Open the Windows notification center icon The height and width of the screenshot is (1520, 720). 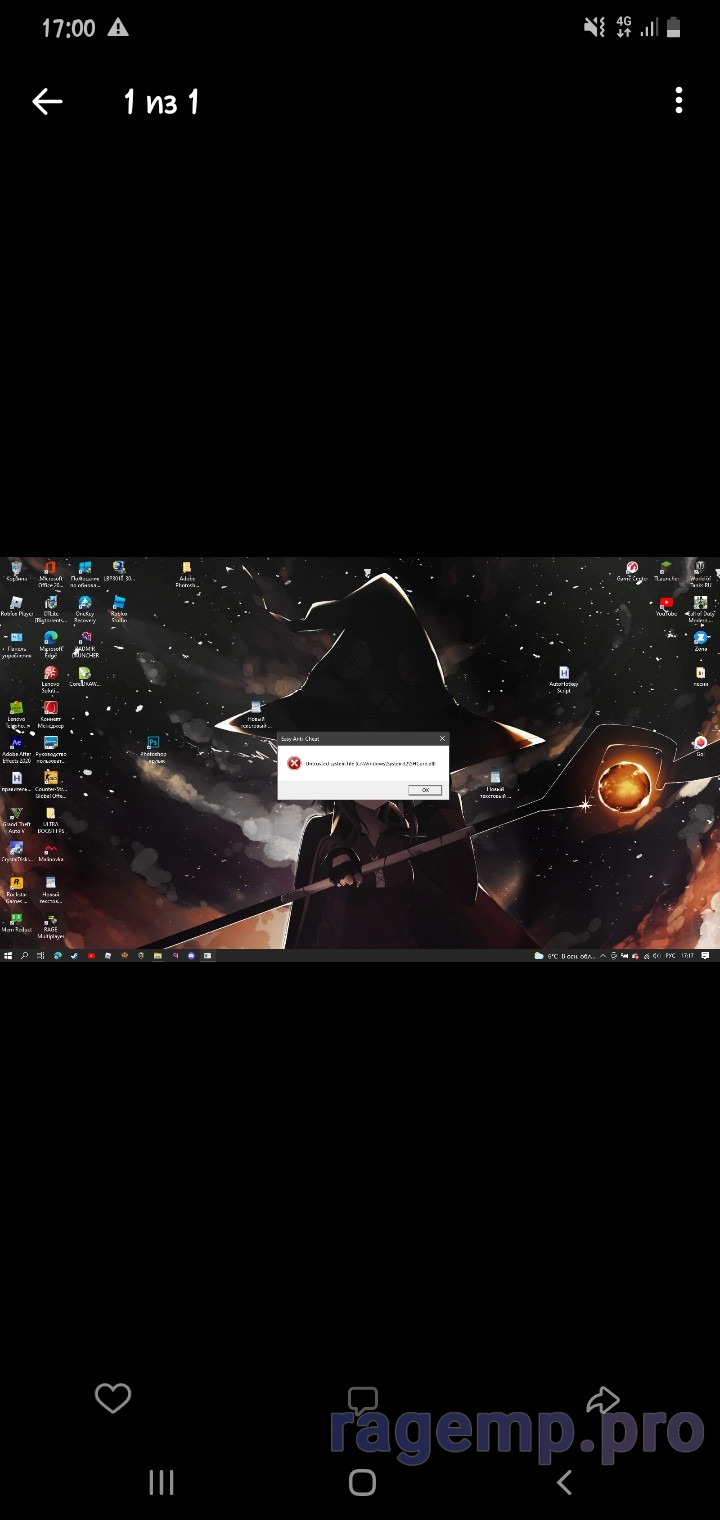(704, 956)
